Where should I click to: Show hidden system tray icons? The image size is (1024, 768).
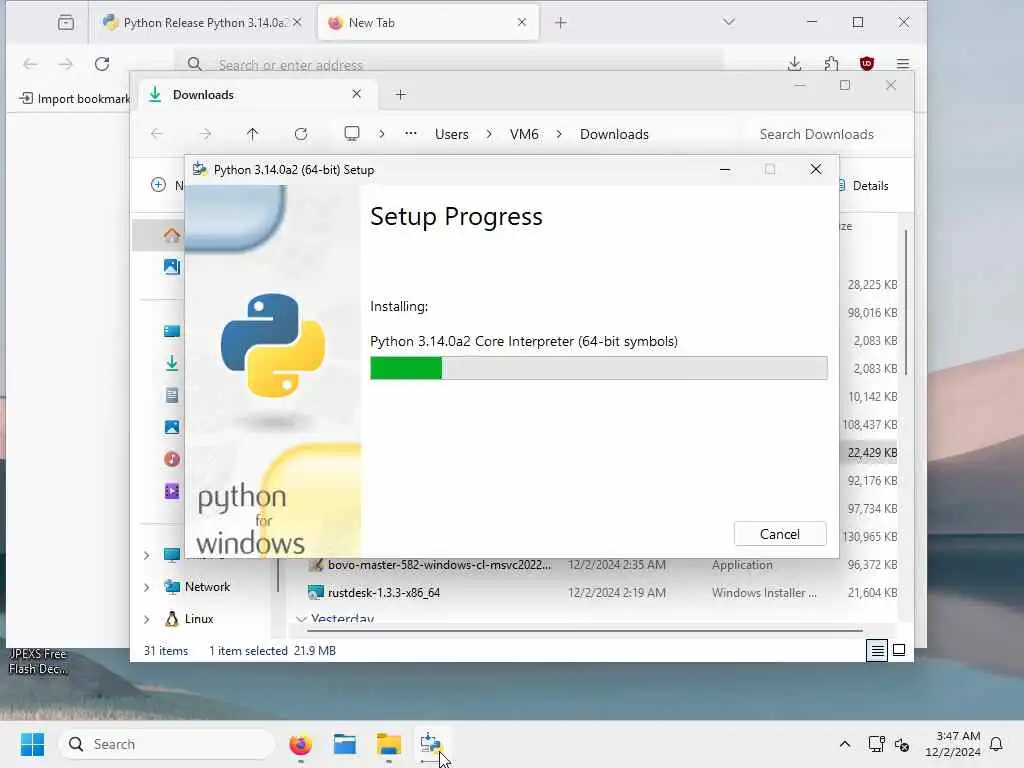point(844,744)
